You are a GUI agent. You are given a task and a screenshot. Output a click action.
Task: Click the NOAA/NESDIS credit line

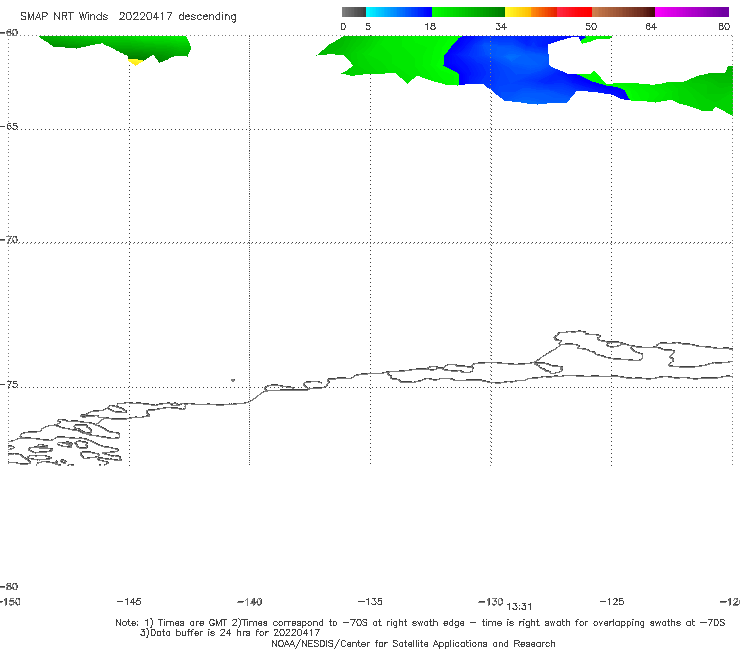click(413, 643)
